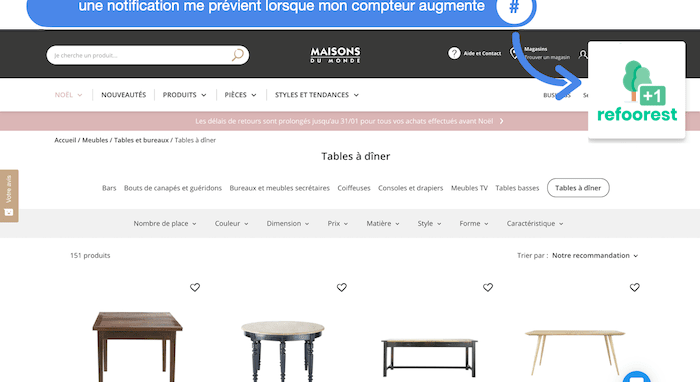The height and width of the screenshot is (382, 700).
Task: Expand the Nombre de place filter
Action: pos(165,224)
